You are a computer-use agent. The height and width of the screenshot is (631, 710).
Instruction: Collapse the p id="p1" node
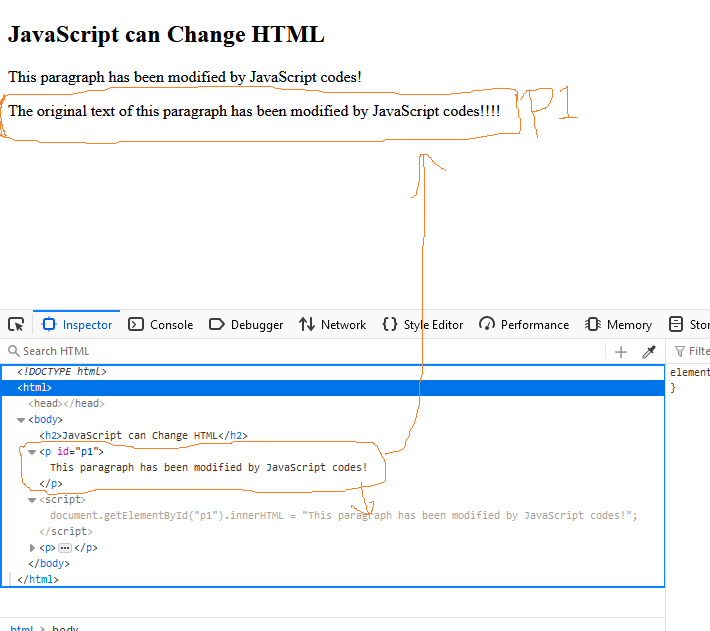tap(32, 452)
